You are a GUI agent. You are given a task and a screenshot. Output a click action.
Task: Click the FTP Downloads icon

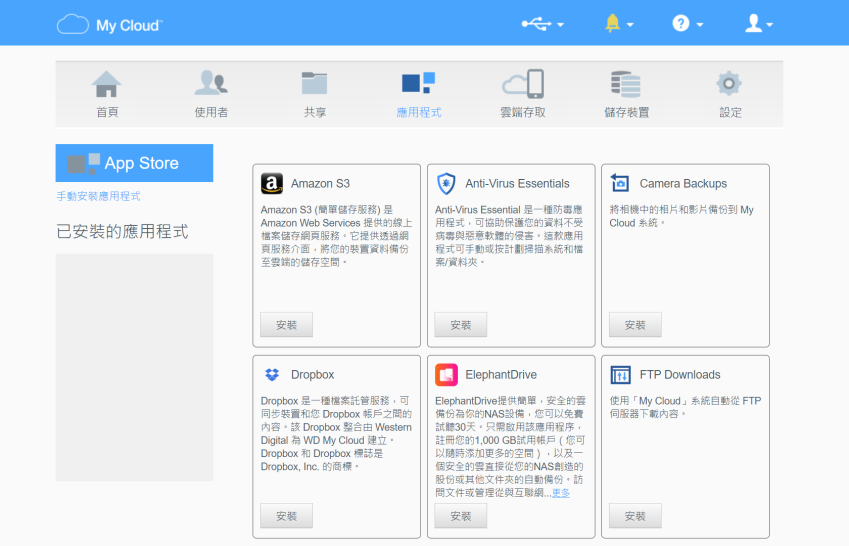point(621,375)
